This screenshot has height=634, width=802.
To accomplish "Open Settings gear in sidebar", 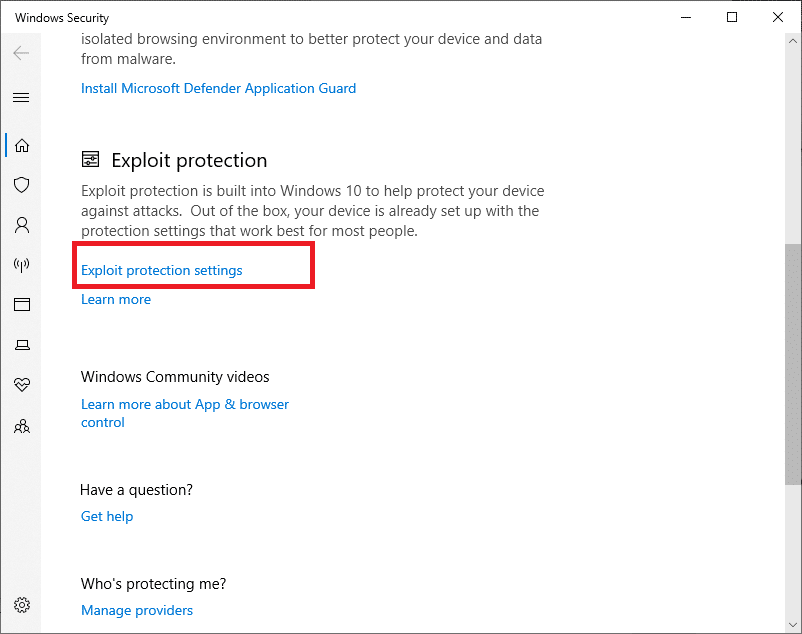I will (x=21, y=605).
